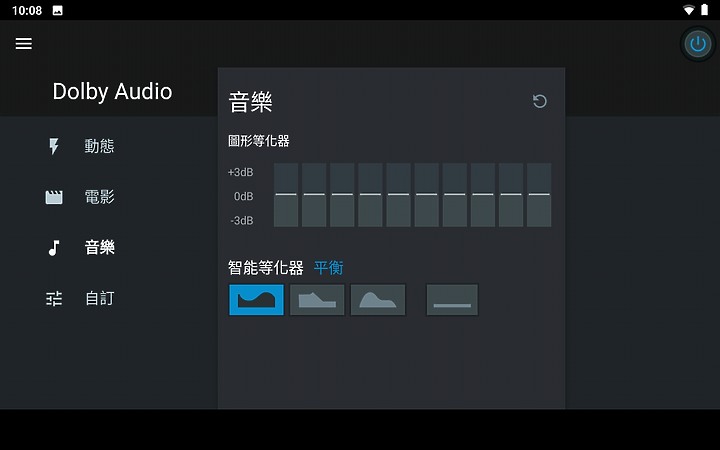Adjust the second graphic equalizer band
The image size is (720, 450).
click(314, 195)
